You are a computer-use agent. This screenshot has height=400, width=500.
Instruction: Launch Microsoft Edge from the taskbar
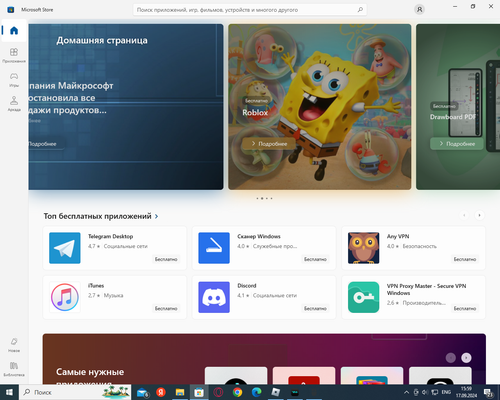256,392
